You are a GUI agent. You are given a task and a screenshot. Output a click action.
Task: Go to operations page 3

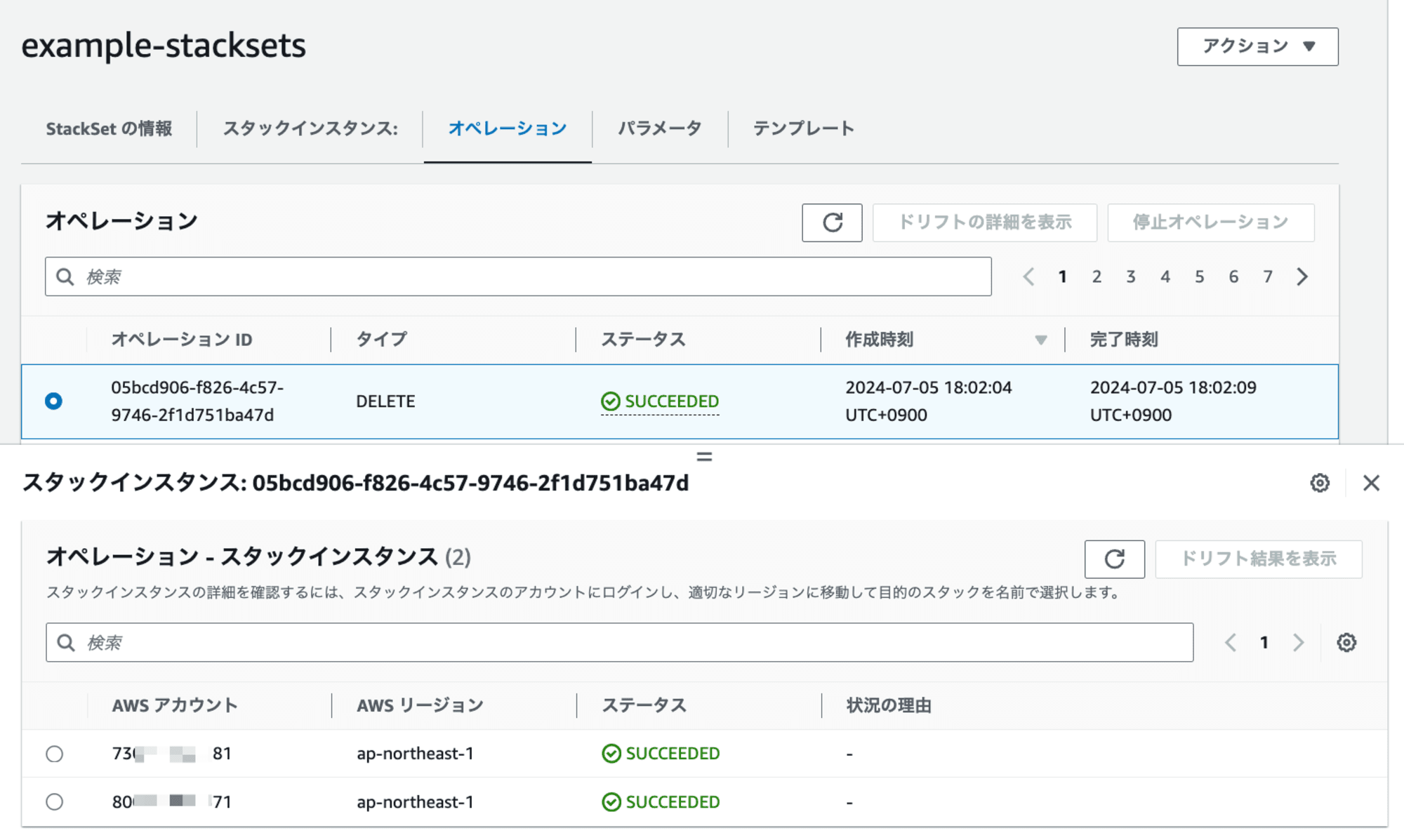click(x=1131, y=276)
